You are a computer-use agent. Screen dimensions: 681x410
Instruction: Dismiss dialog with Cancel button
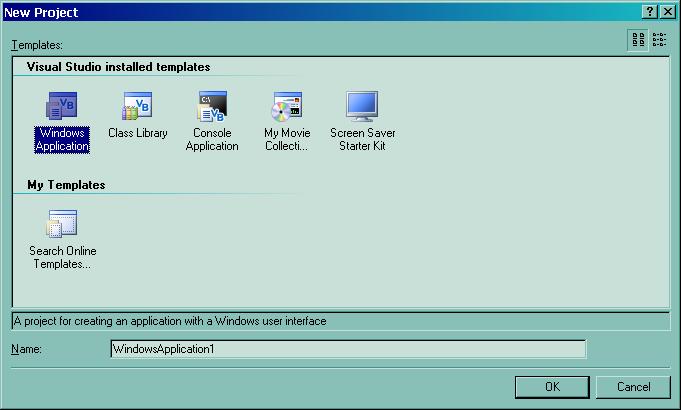(633, 387)
